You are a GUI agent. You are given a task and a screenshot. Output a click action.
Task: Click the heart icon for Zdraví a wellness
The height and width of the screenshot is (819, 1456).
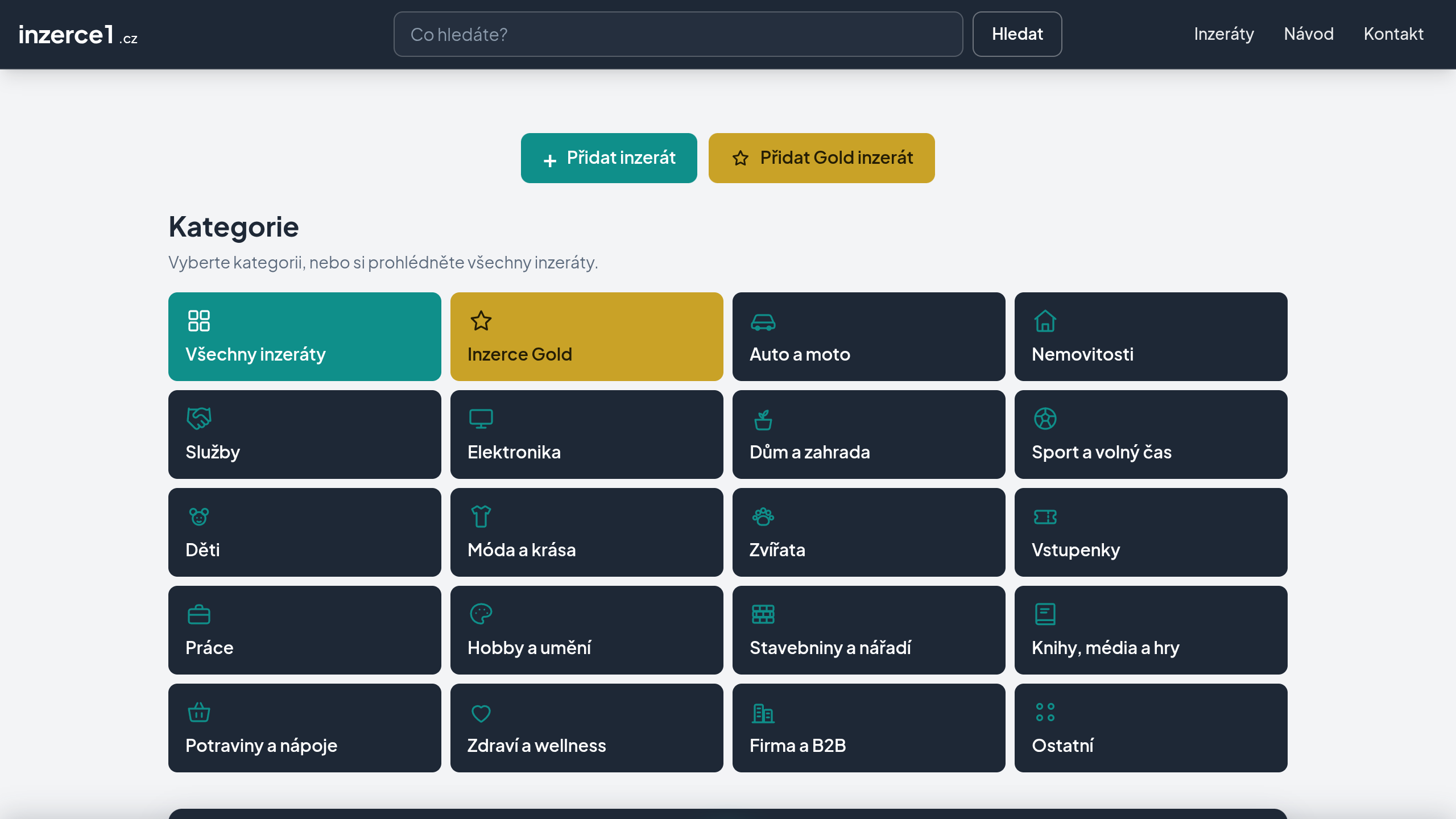click(481, 713)
